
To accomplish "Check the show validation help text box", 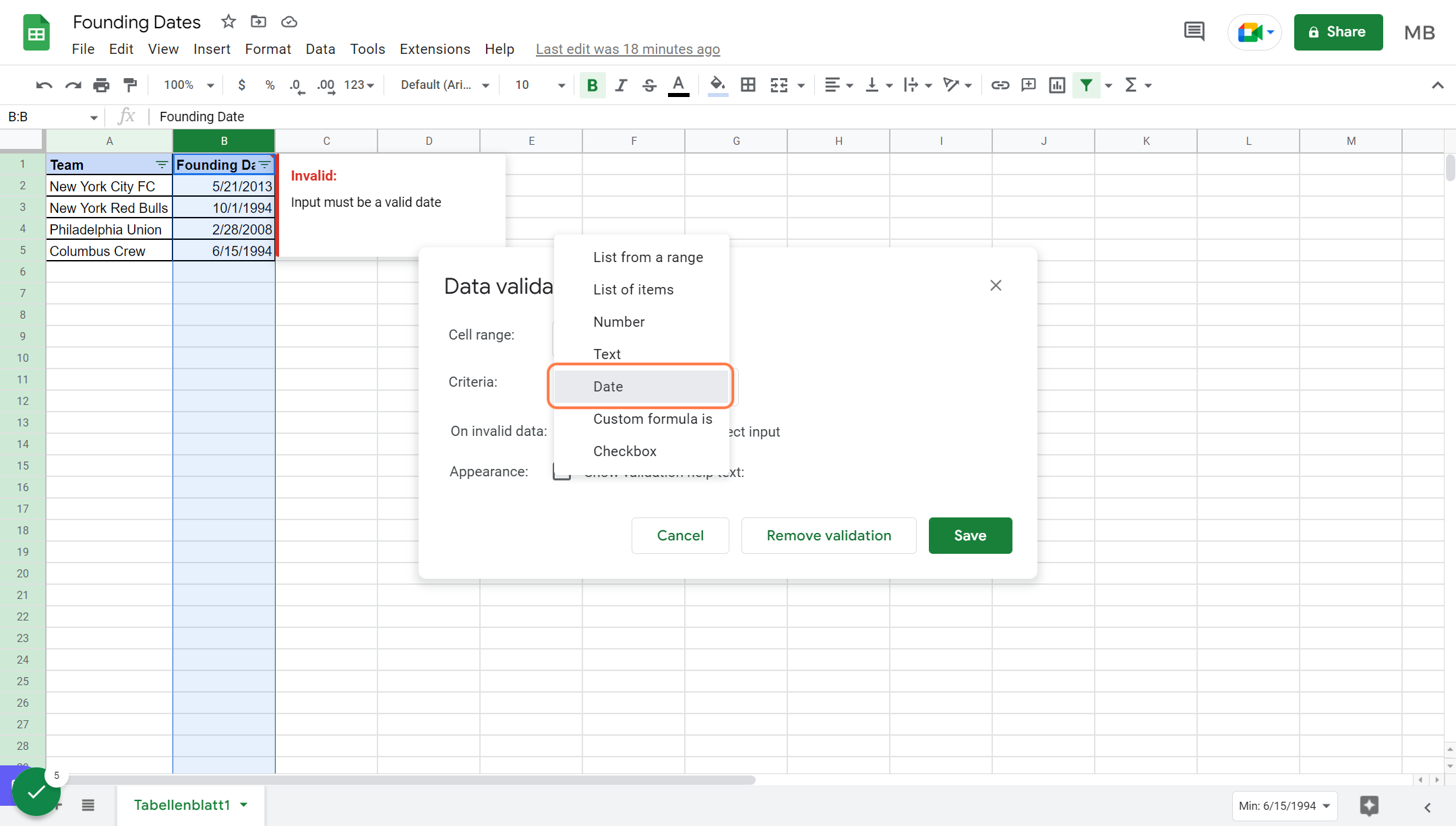I will point(561,472).
